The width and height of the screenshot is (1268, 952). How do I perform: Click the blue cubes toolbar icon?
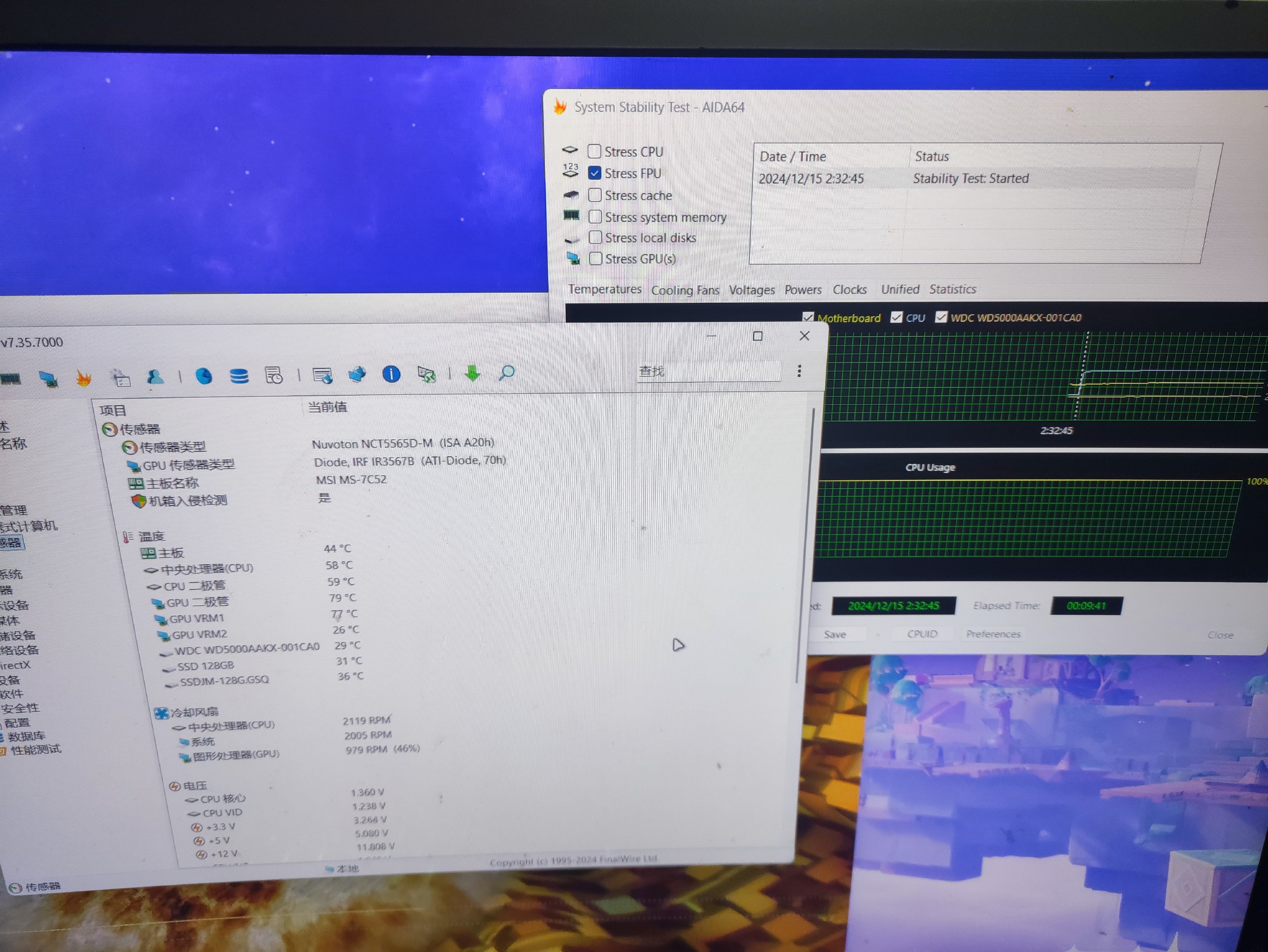pos(357,375)
